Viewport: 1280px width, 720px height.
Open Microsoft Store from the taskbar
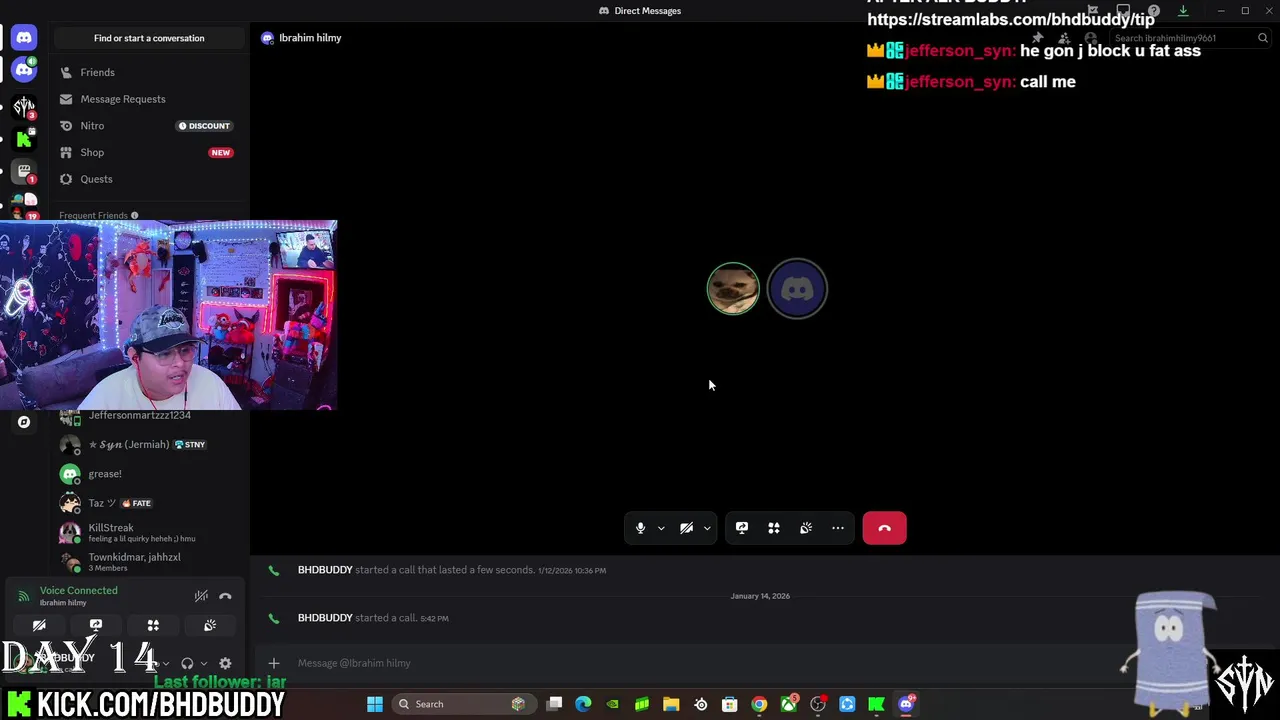[x=730, y=704]
